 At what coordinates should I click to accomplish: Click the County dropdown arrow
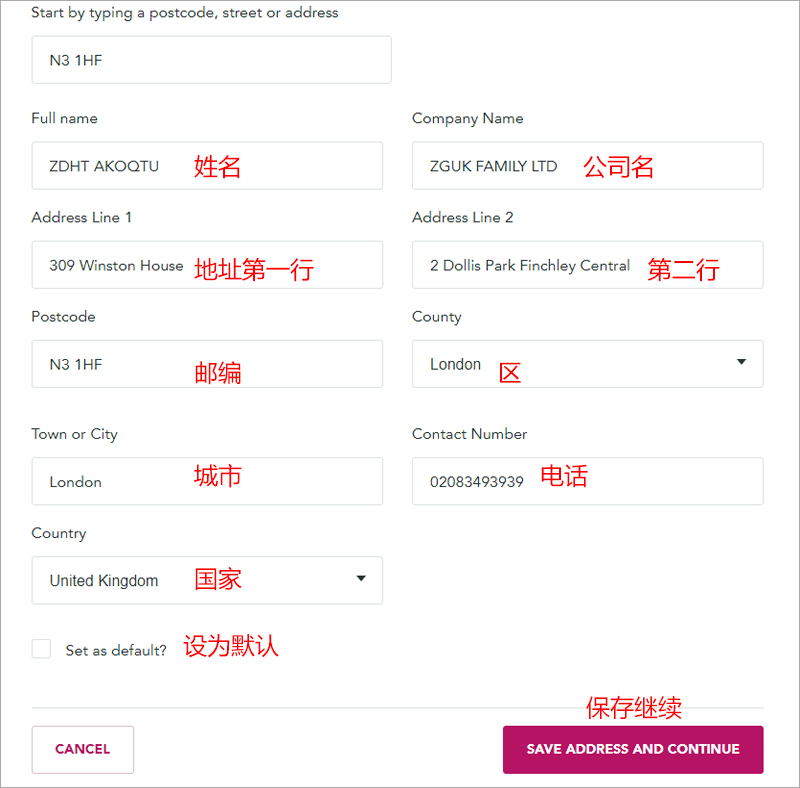click(741, 362)
